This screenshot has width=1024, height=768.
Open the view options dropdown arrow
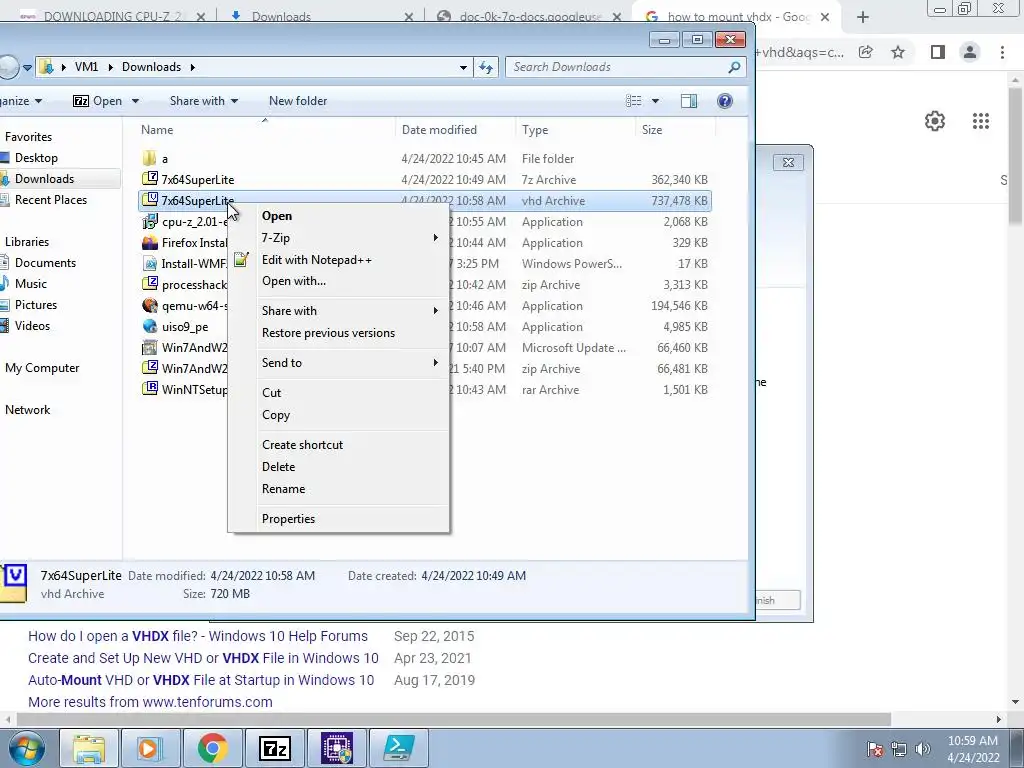655,101
